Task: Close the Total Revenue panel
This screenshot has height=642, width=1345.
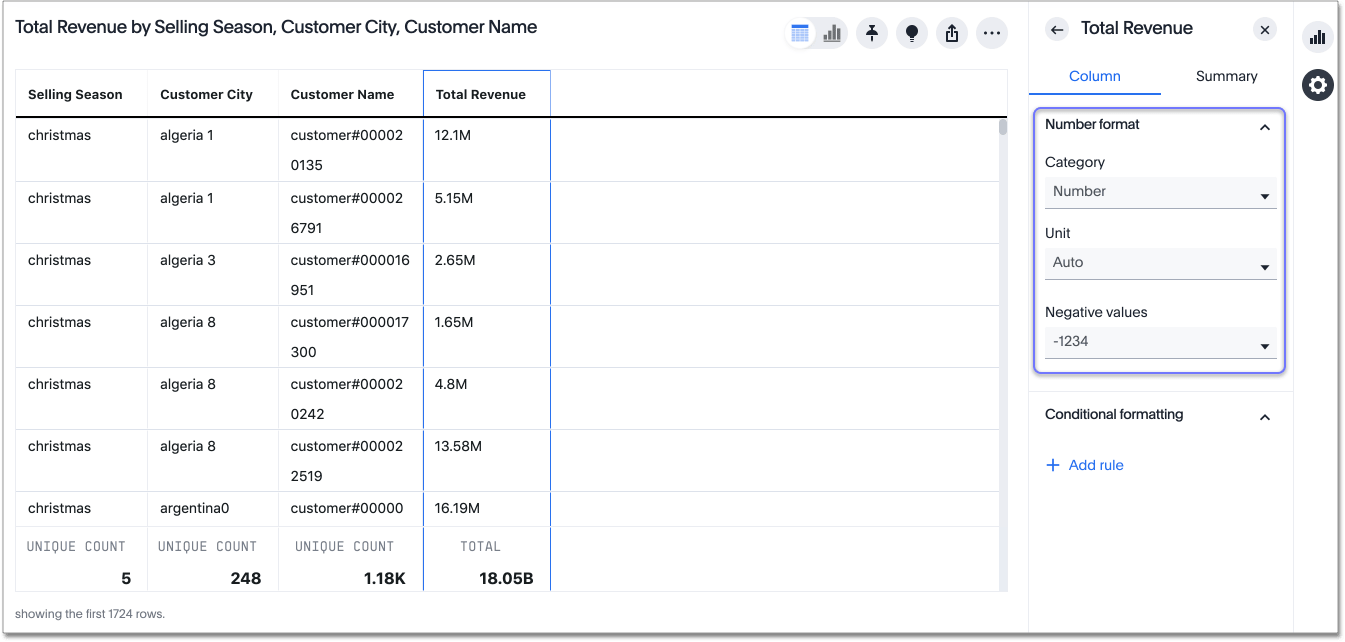Action: tap(1265, 30)
